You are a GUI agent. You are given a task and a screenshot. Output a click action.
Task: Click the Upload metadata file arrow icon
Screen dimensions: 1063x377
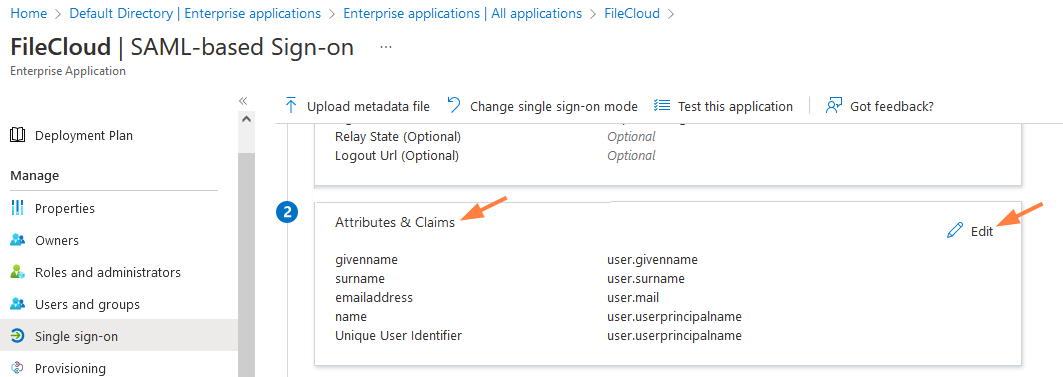[x=291, y=105]
